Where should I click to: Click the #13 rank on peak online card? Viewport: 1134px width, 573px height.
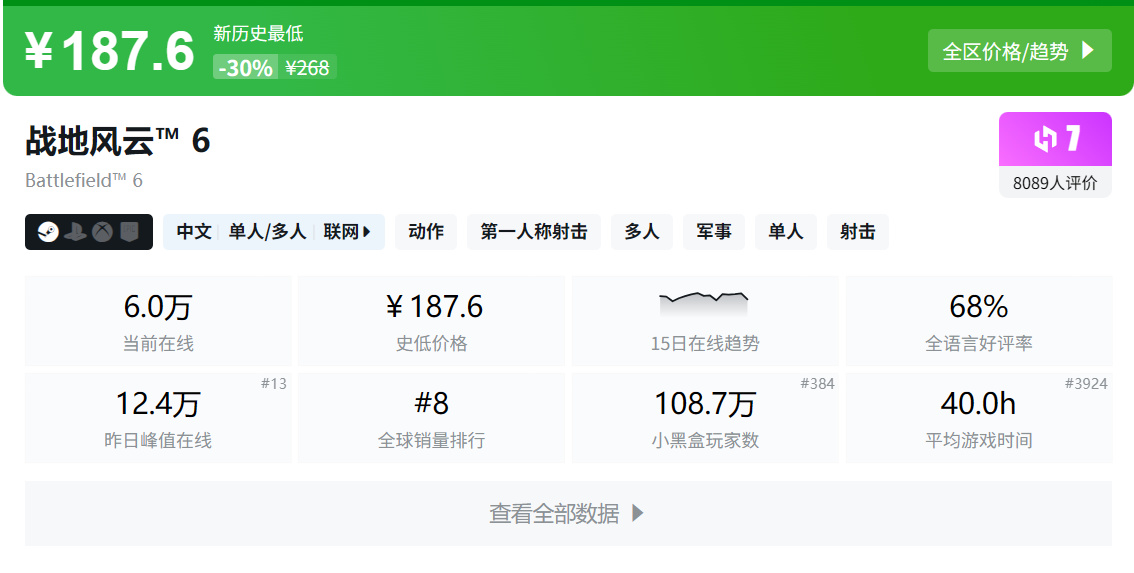[274, 383]
